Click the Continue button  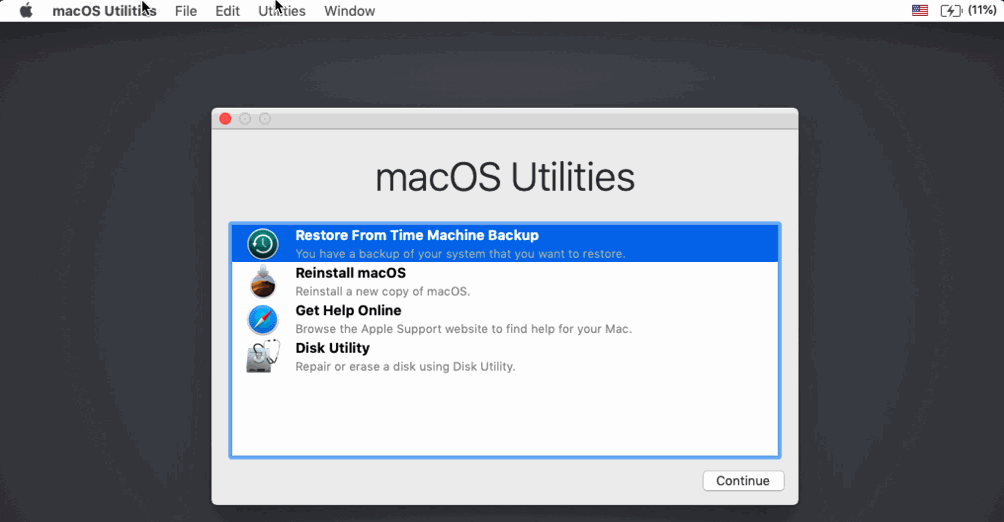(x=743, y=481)
